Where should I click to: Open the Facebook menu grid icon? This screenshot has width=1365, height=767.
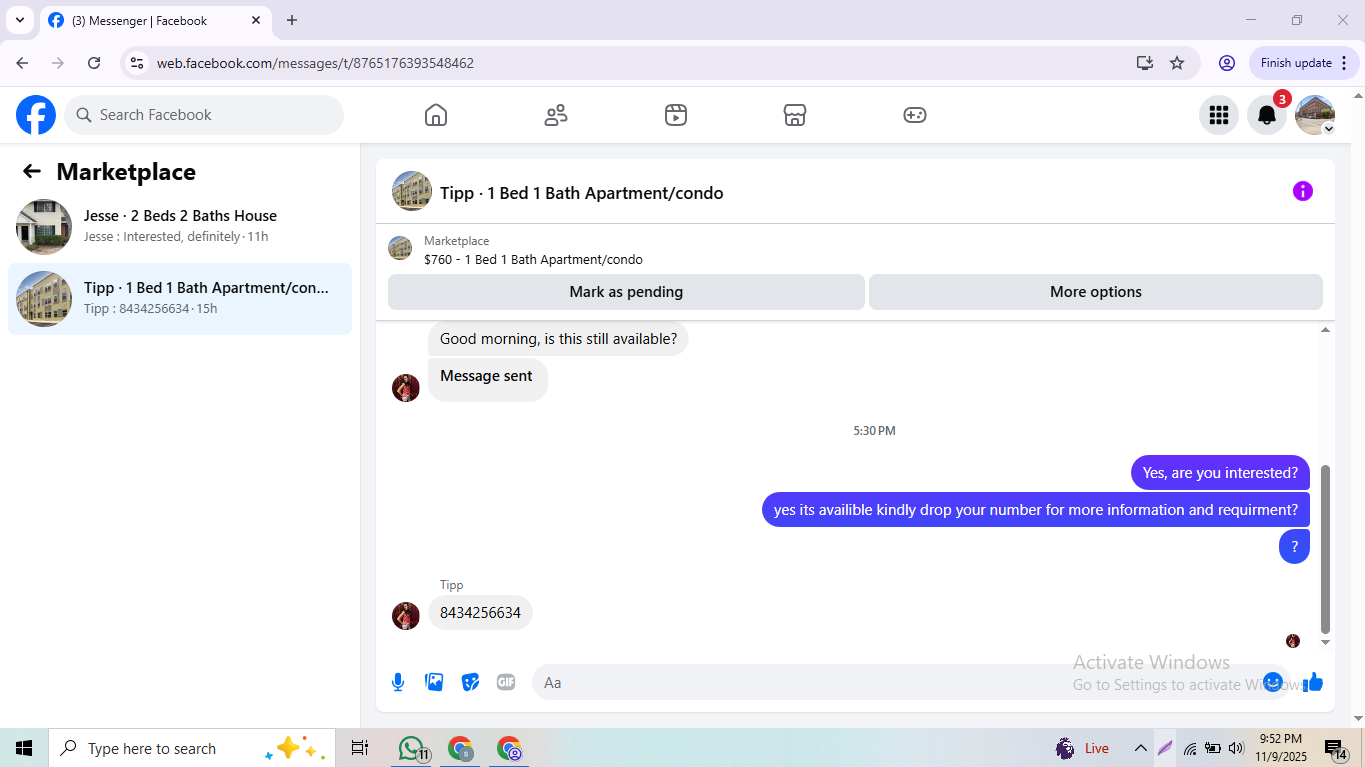(1219, 115)
